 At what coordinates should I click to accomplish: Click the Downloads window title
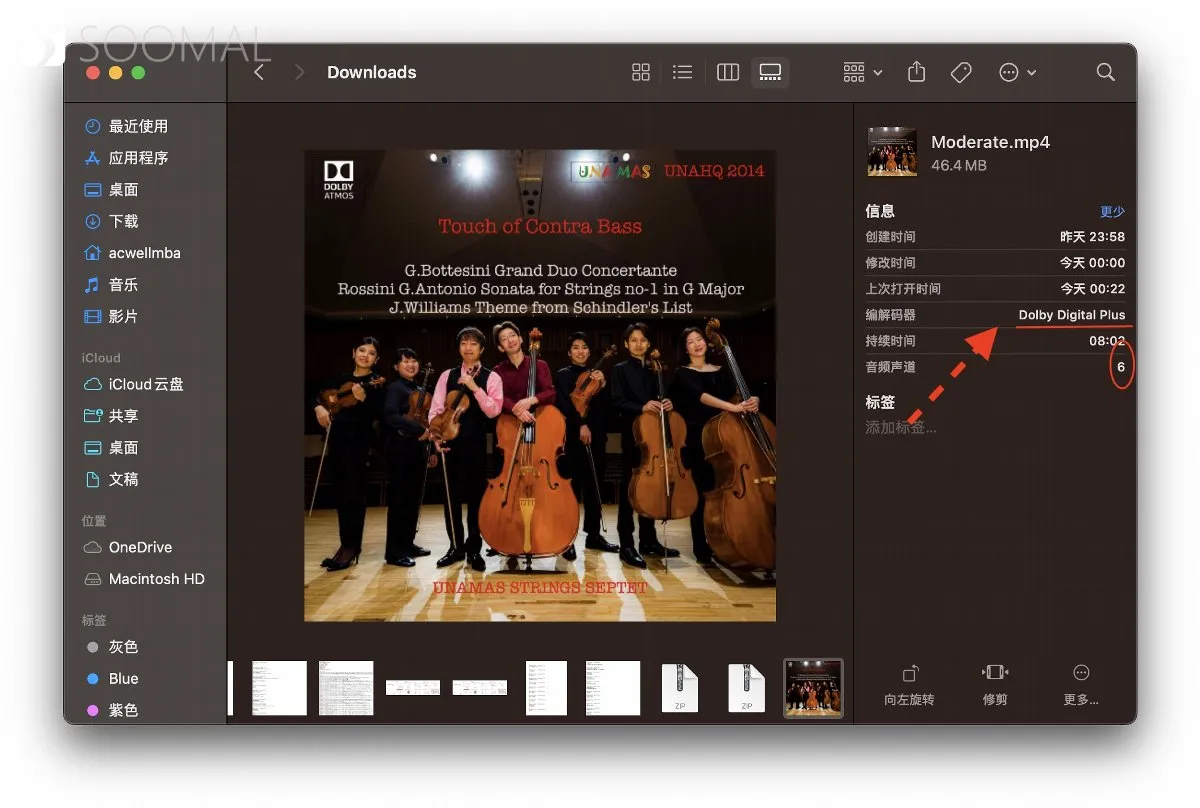[372, 72]
